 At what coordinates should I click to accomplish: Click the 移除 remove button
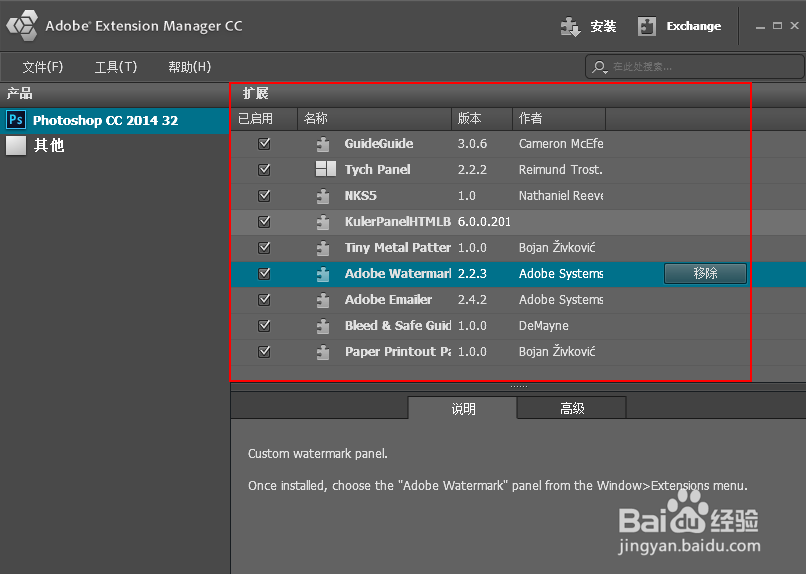(x=705, y=273)
